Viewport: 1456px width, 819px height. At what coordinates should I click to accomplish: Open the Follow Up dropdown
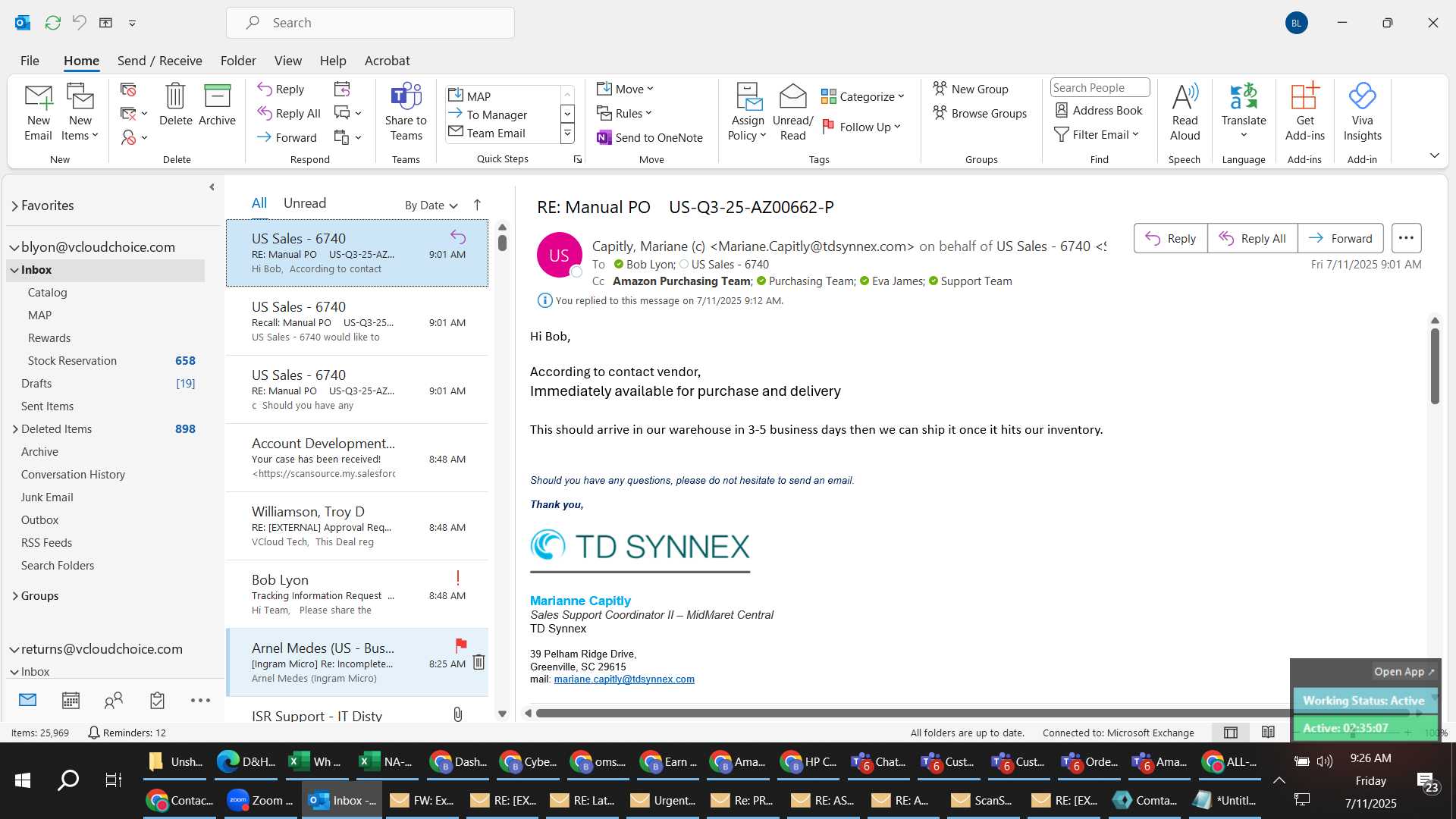861,127
